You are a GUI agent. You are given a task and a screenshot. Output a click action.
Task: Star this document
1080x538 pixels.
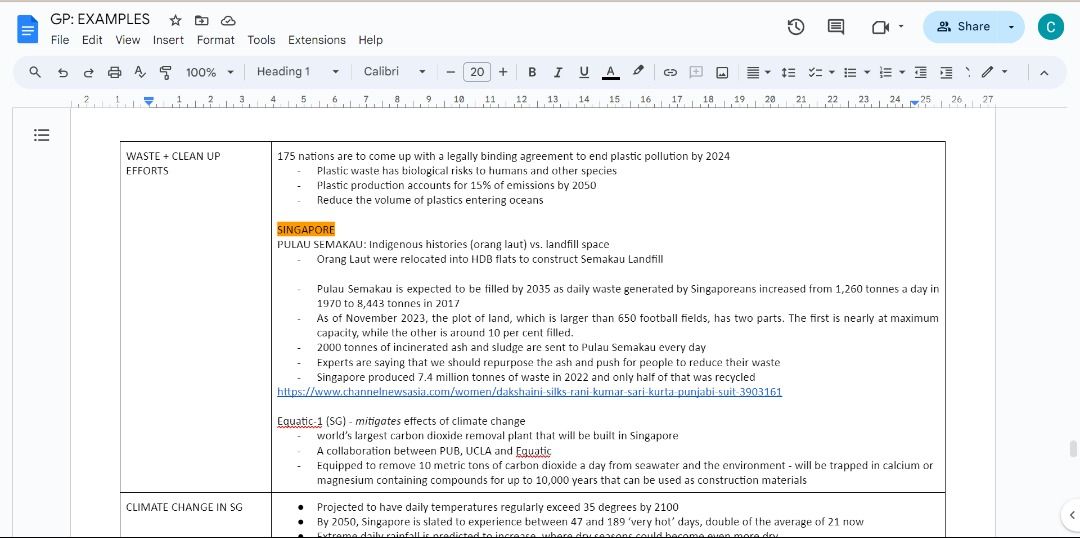pos(176,20)
